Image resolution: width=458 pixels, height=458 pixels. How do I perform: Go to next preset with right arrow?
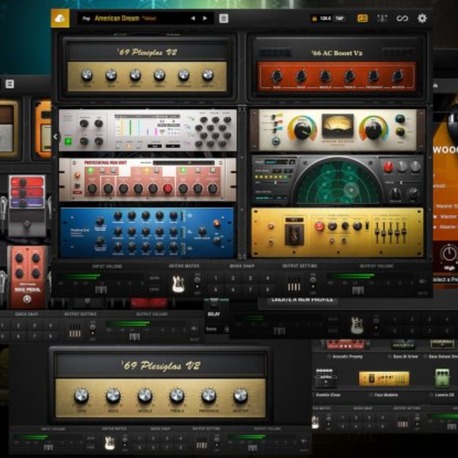[205, 18]
